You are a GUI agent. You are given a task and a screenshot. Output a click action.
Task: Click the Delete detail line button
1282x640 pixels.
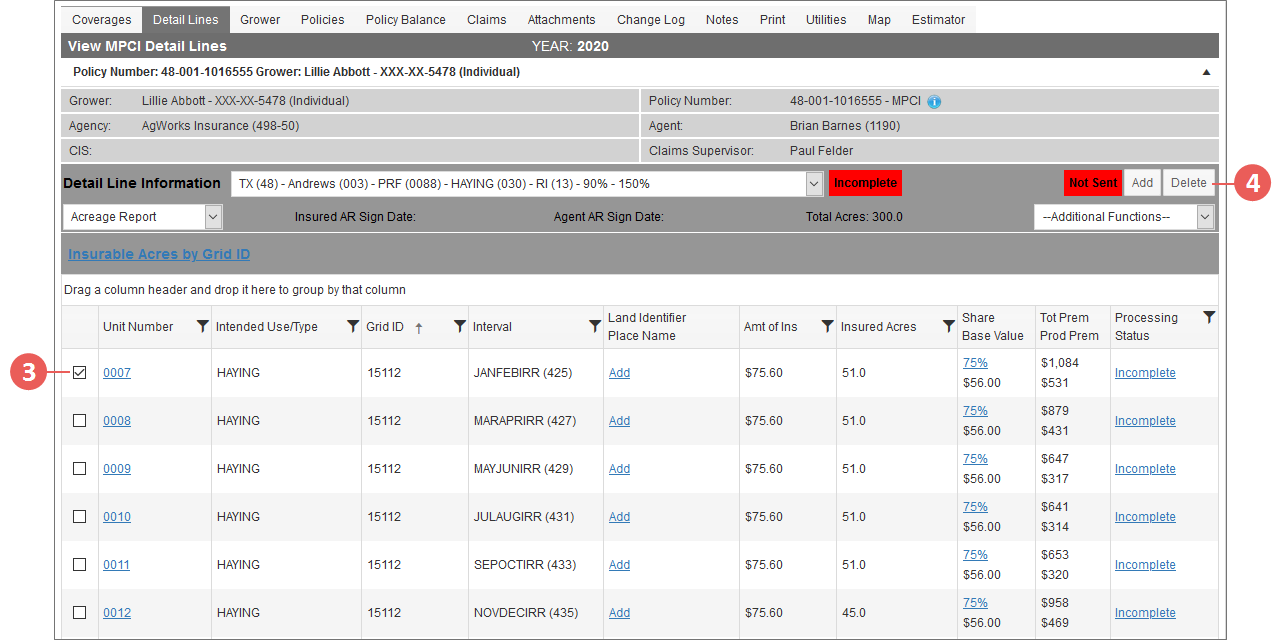pyautogui.click(x=1189, y=183)
